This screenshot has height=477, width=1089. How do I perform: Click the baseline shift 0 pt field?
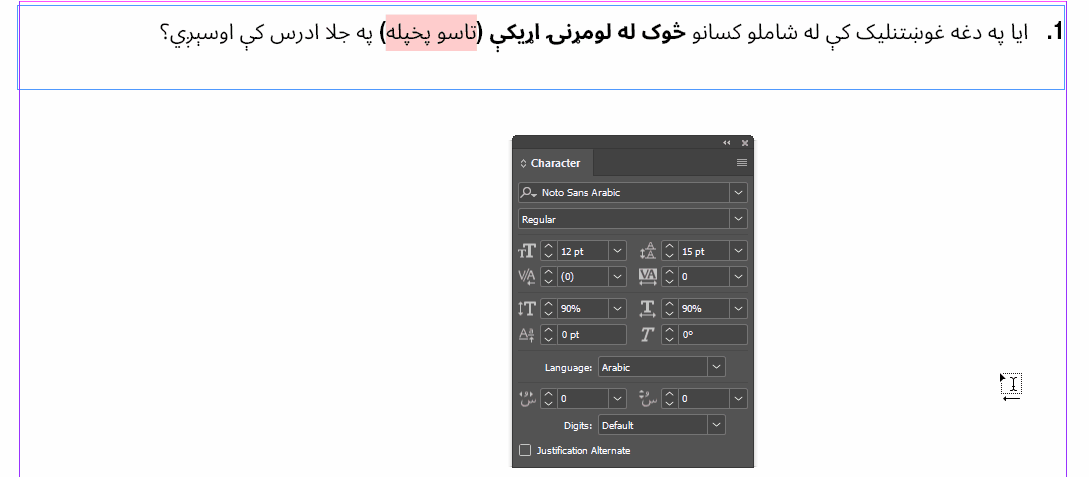click(592, 335)
